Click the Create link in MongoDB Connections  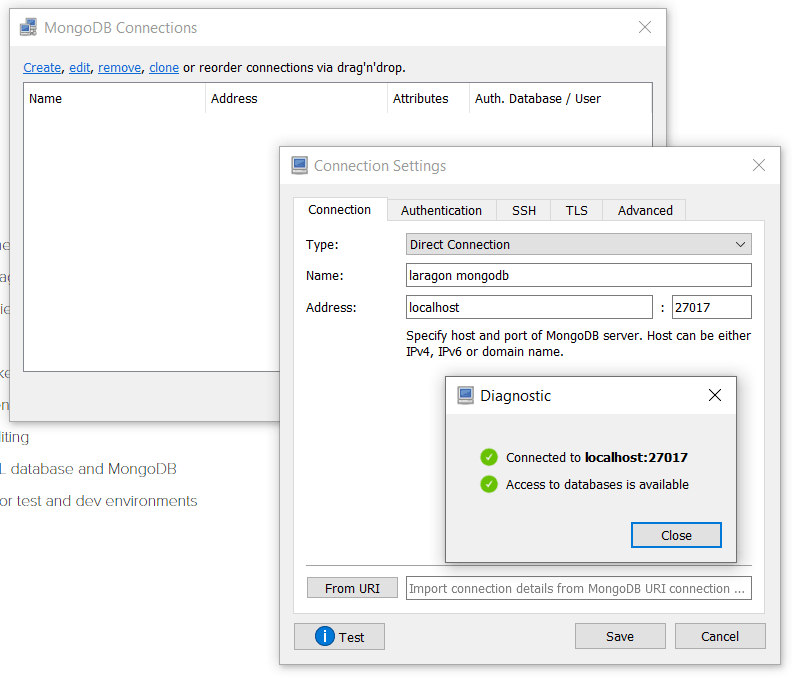[42, 68]
